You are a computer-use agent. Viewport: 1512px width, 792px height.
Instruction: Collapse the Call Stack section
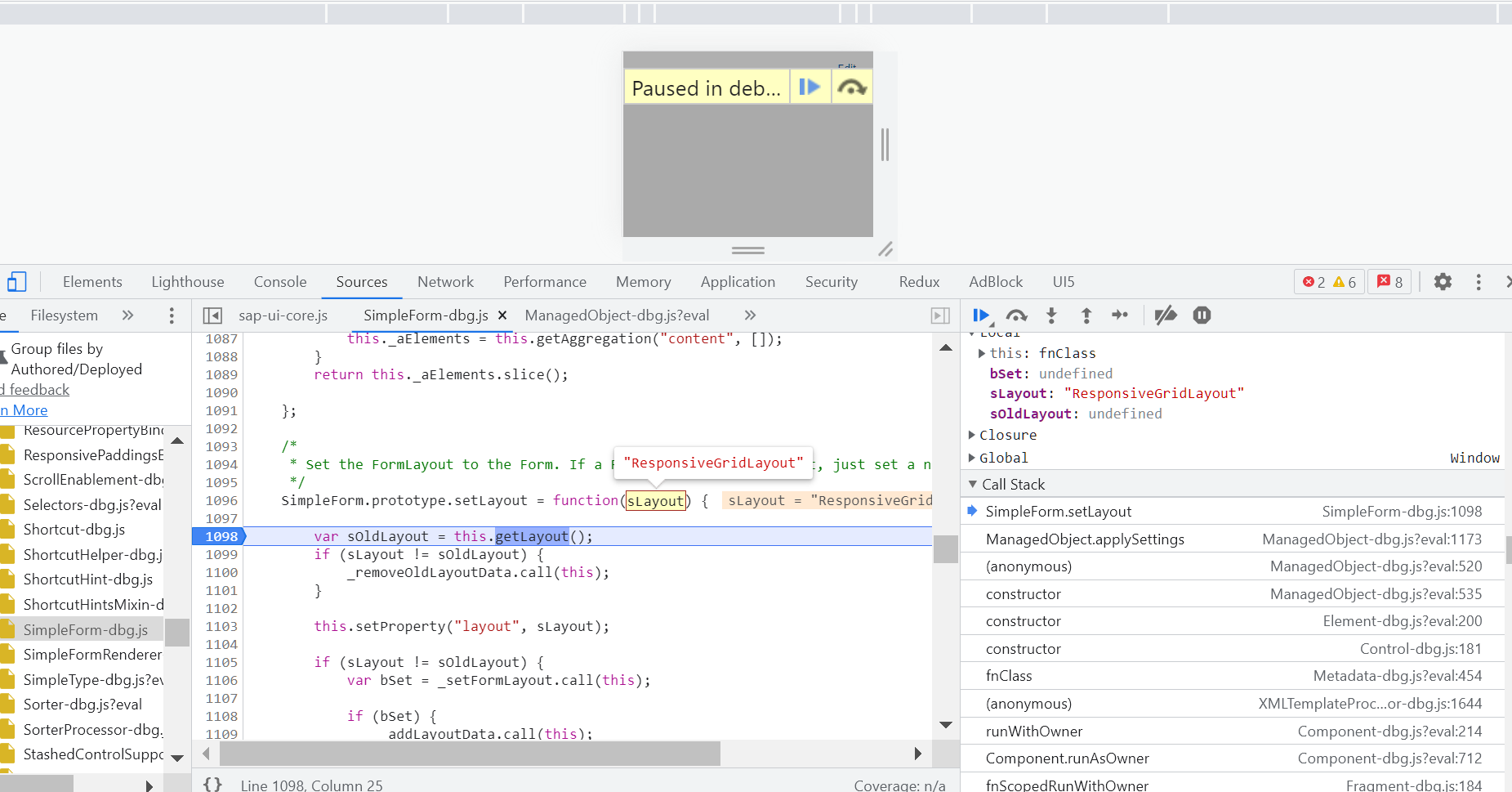pos(972,484)
